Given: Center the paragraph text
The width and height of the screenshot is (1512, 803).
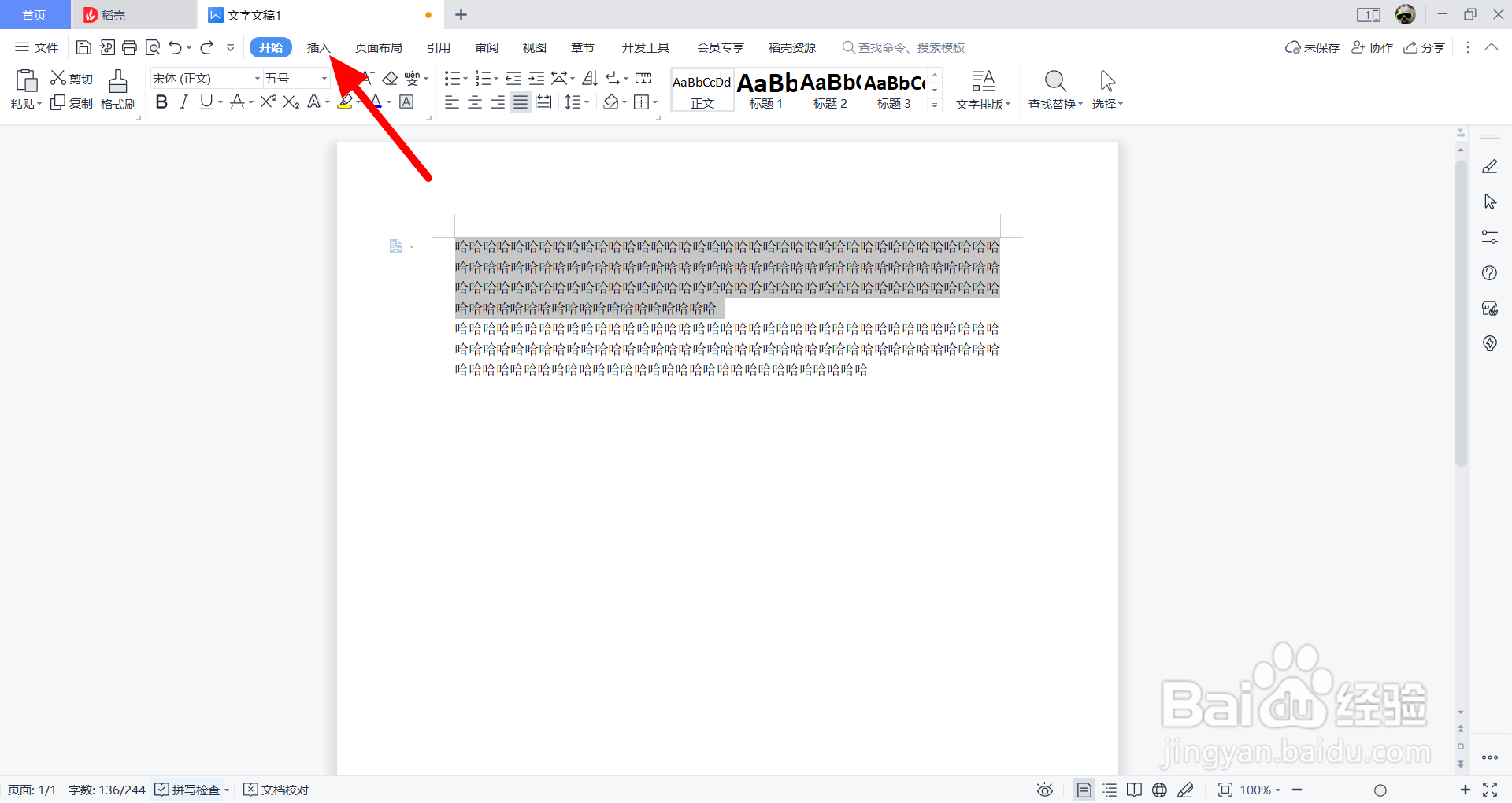Looking at the screenshot, I should click(x=475, y=102).
